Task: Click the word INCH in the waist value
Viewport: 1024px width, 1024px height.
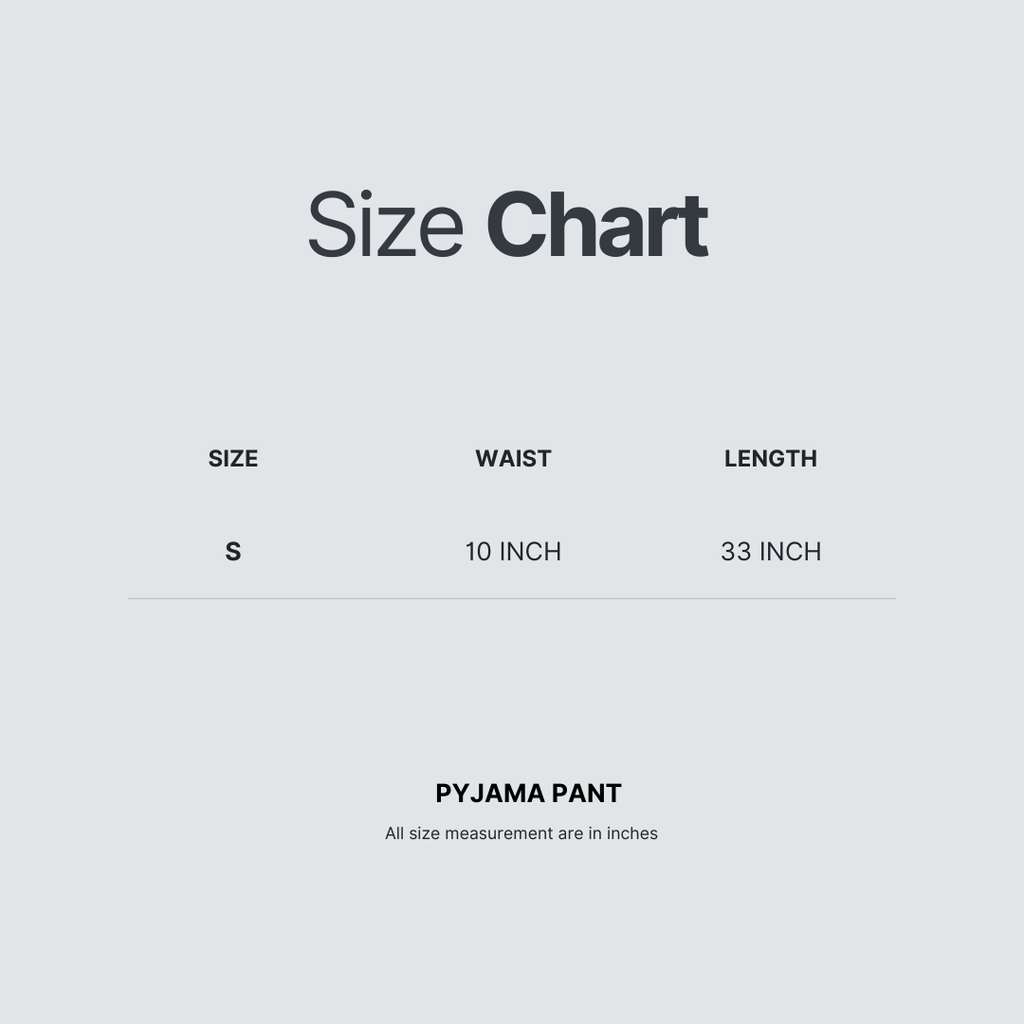Action: 530,552
